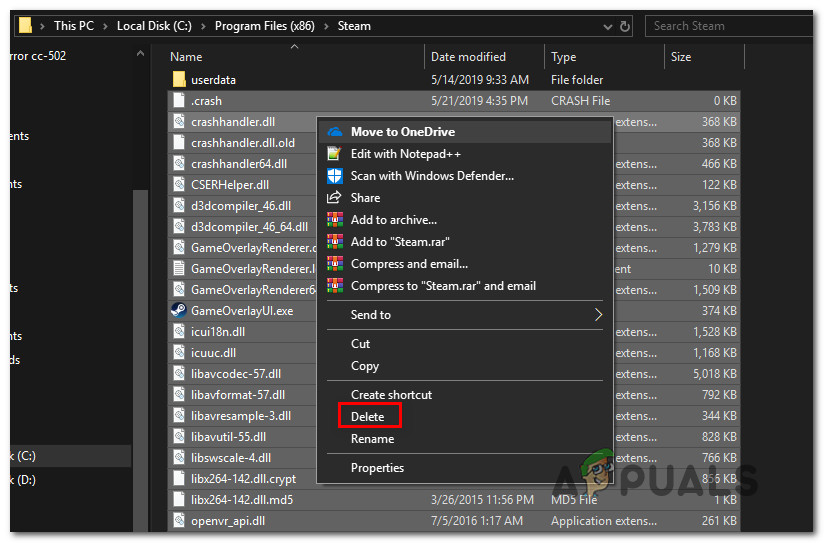Choose Rename in context menu
The height and width of the screenshot is (543, 824).
[465, 439]
